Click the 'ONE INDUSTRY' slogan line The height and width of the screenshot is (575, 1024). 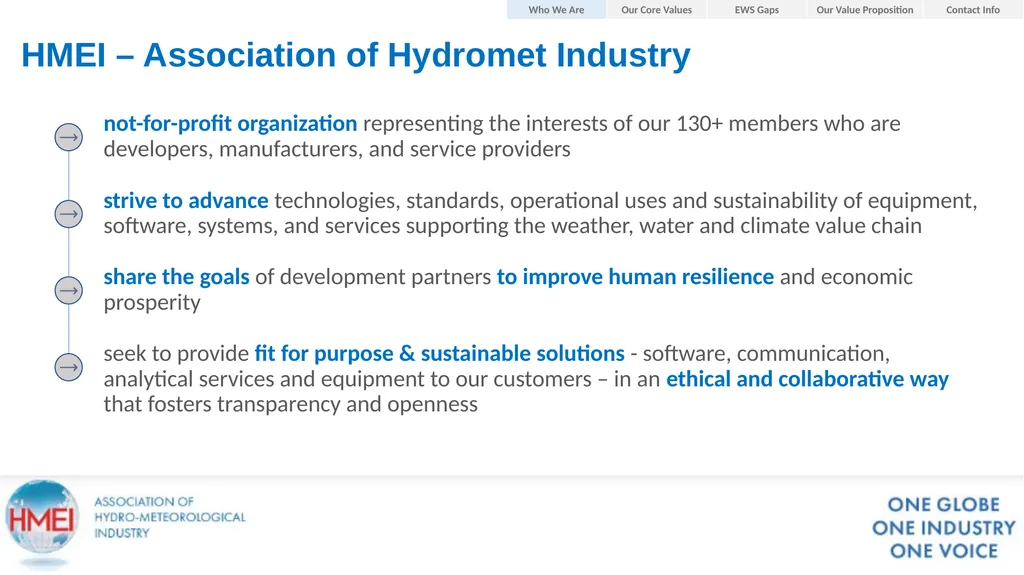point(944,528)
